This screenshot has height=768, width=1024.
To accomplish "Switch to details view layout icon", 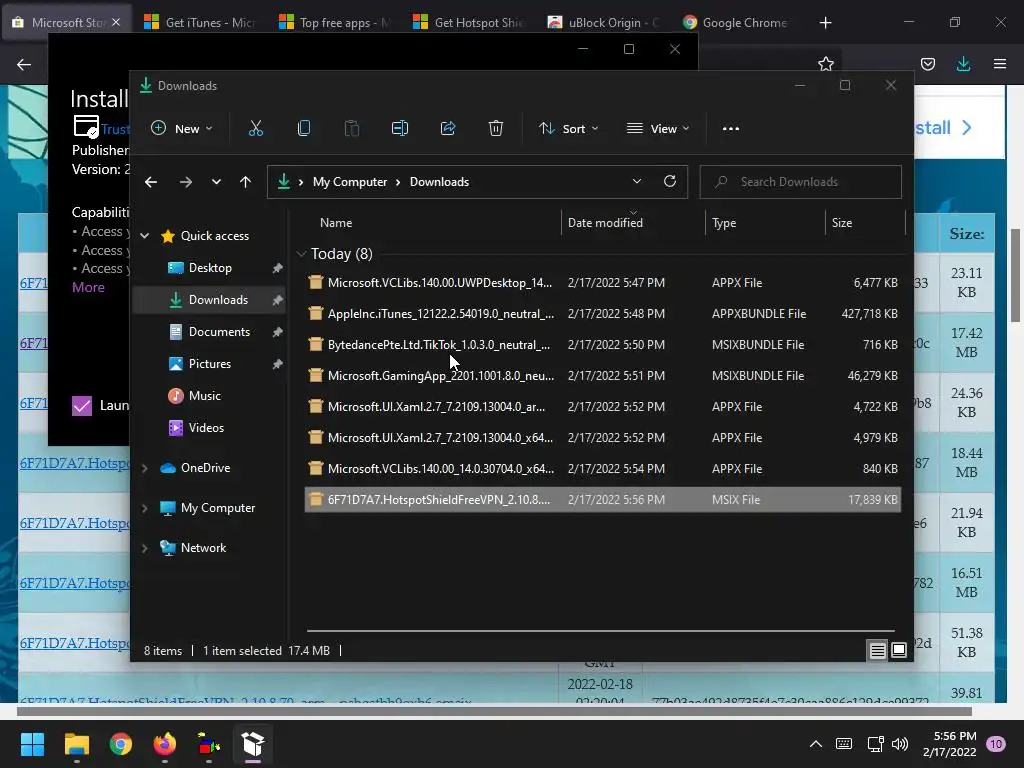I will pos(878,650).
